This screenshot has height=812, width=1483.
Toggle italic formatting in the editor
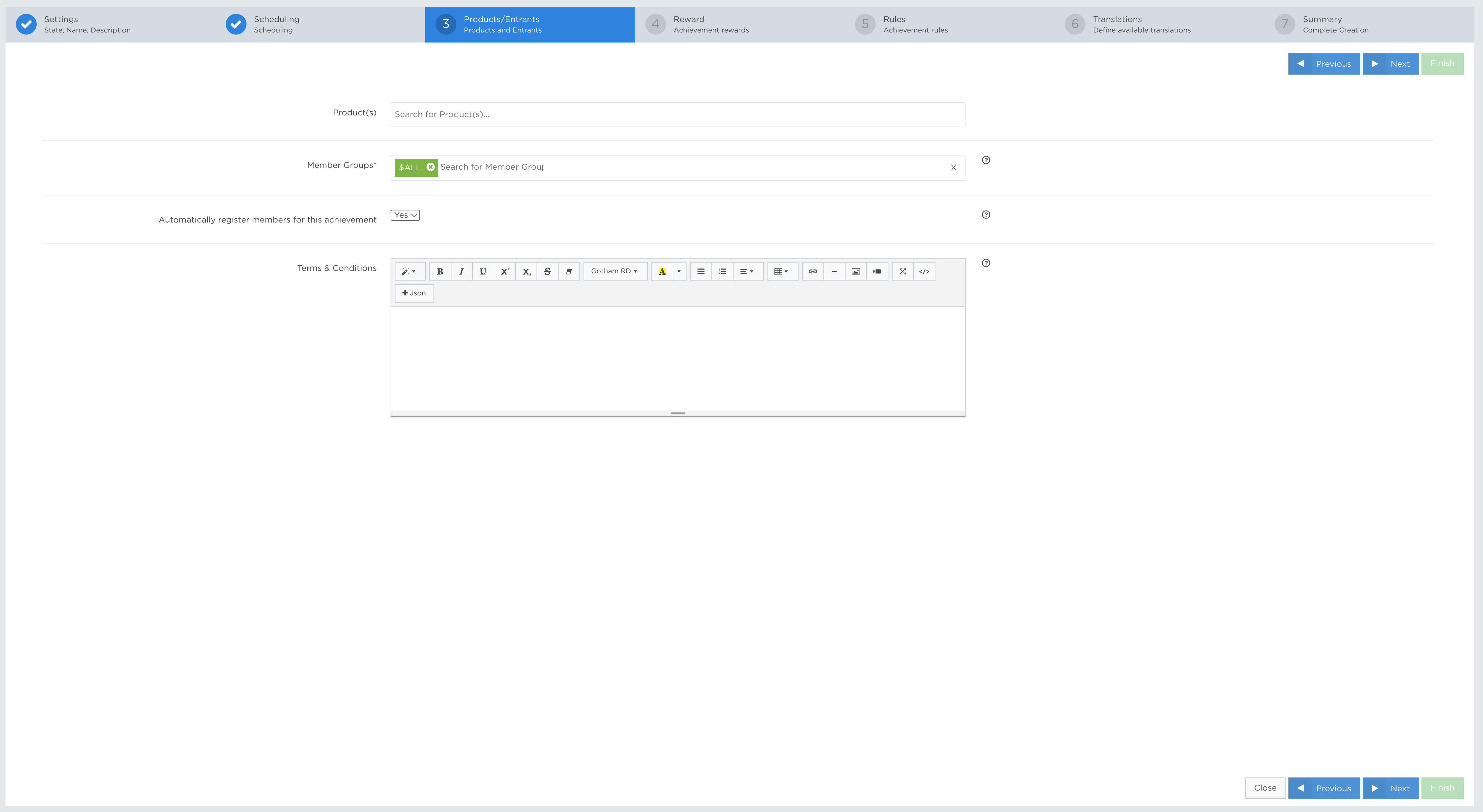tap(461, 271)
